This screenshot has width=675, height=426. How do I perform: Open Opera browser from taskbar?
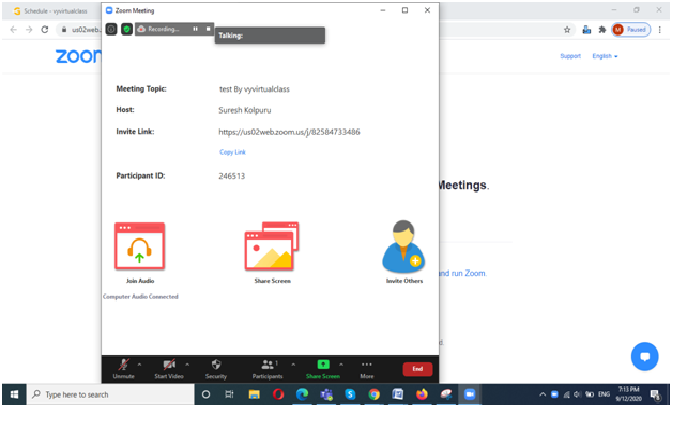click(278, 394)
